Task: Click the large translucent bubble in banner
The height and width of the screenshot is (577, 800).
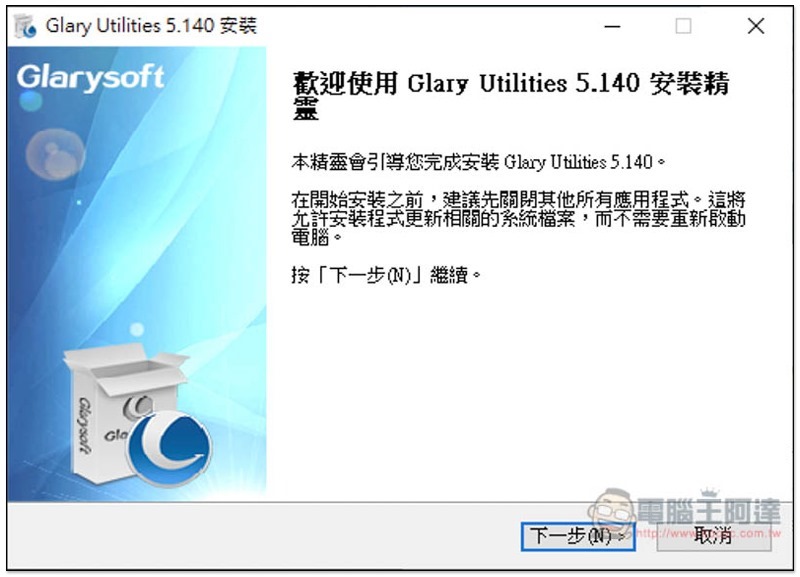Action: pyautogui.click(x=55, y=155)
